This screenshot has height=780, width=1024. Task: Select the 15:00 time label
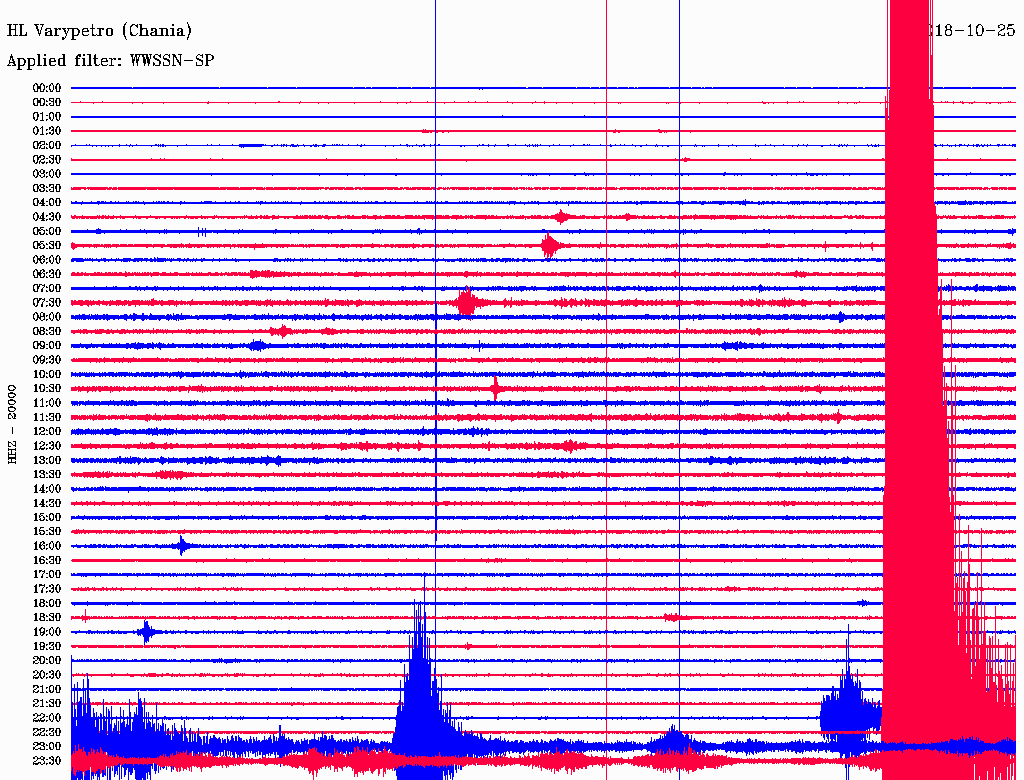(47, 517)
